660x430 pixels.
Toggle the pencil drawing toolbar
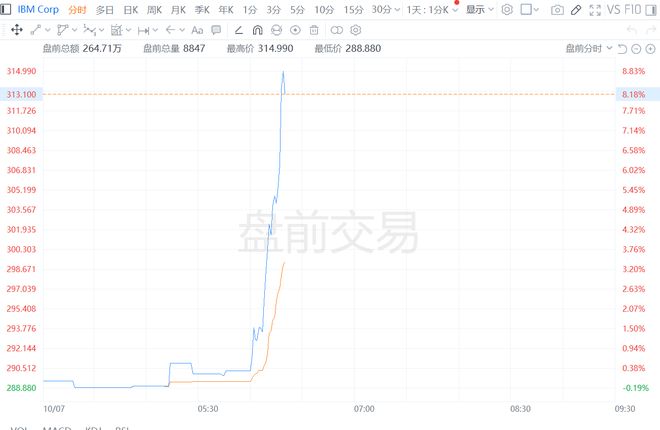pyautogui.click(x=576, y=10)
